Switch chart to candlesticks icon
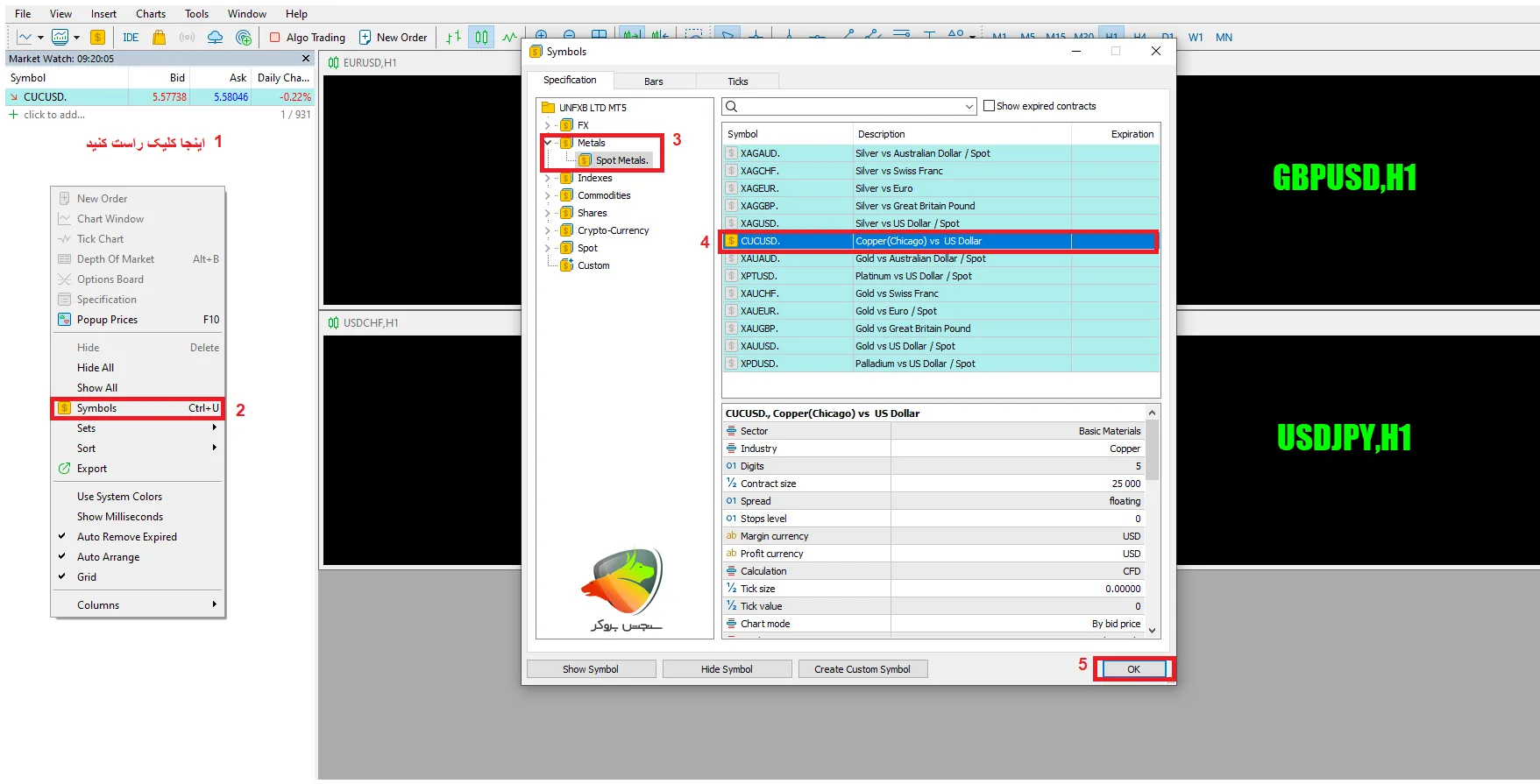The height and width of the screenshot is (784, 1540). pos(481,38)
